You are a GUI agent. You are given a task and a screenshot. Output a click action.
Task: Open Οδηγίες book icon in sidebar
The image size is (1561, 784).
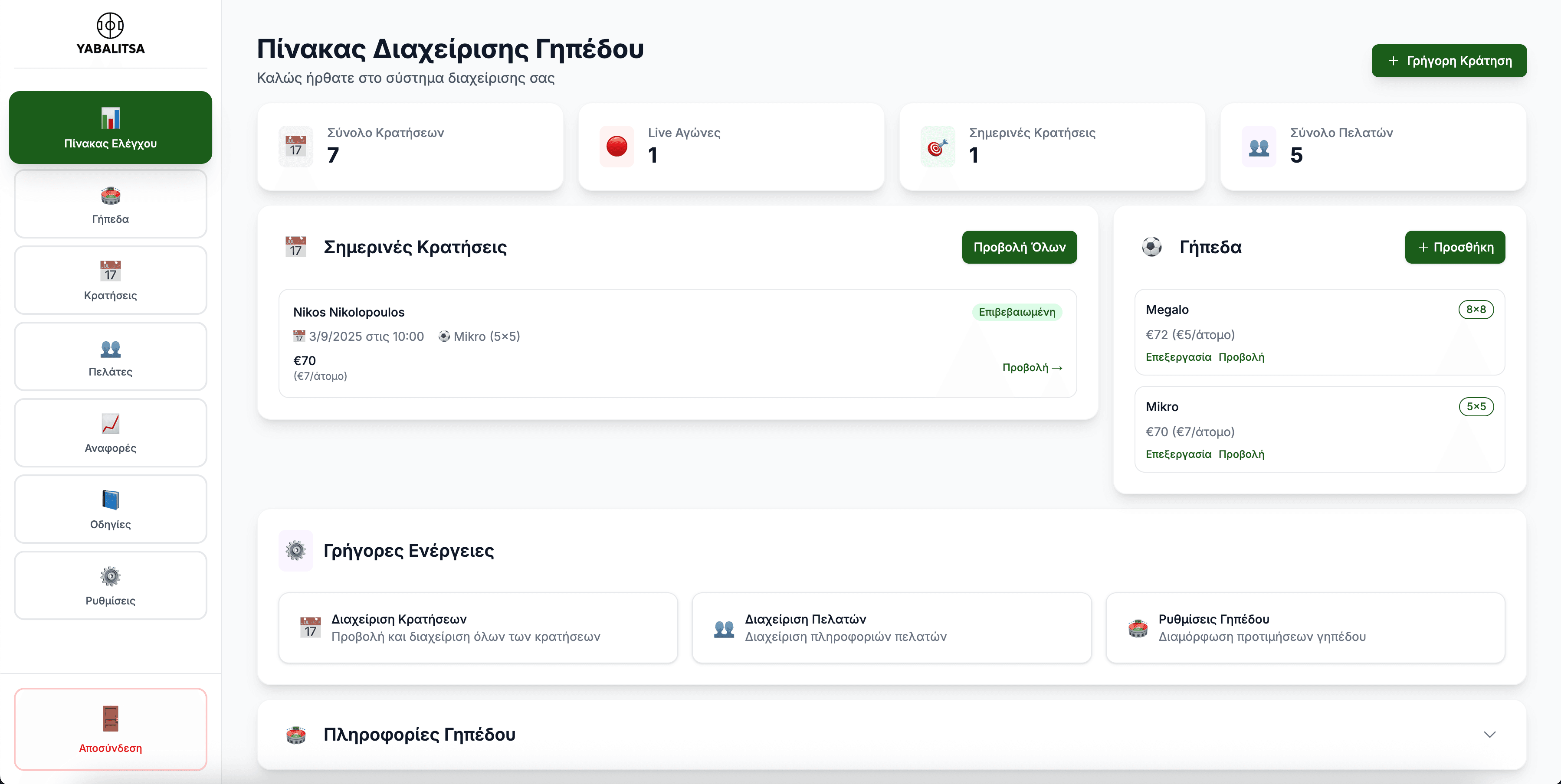click(110, 500)
